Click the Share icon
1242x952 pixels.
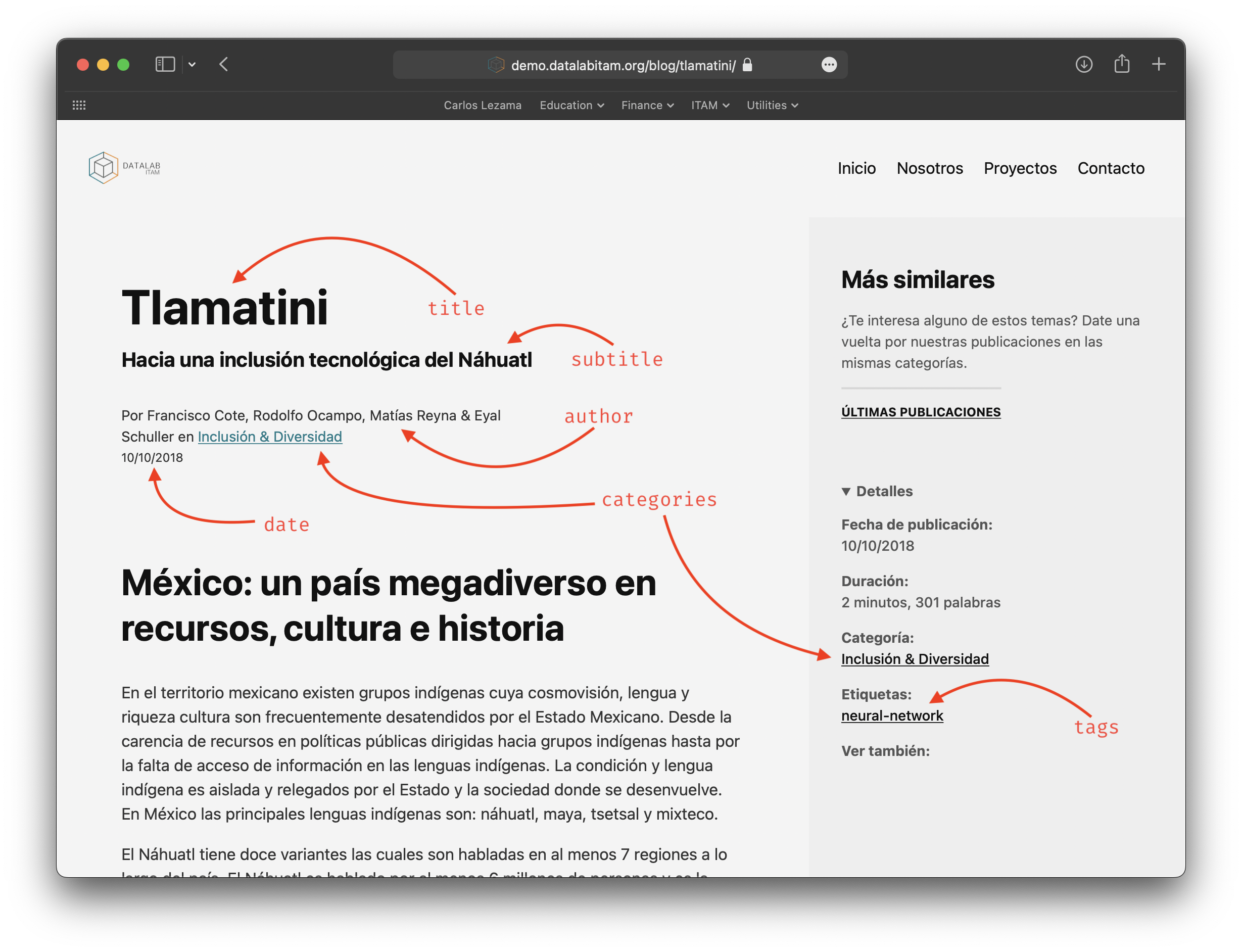[x=1121, y=64]
